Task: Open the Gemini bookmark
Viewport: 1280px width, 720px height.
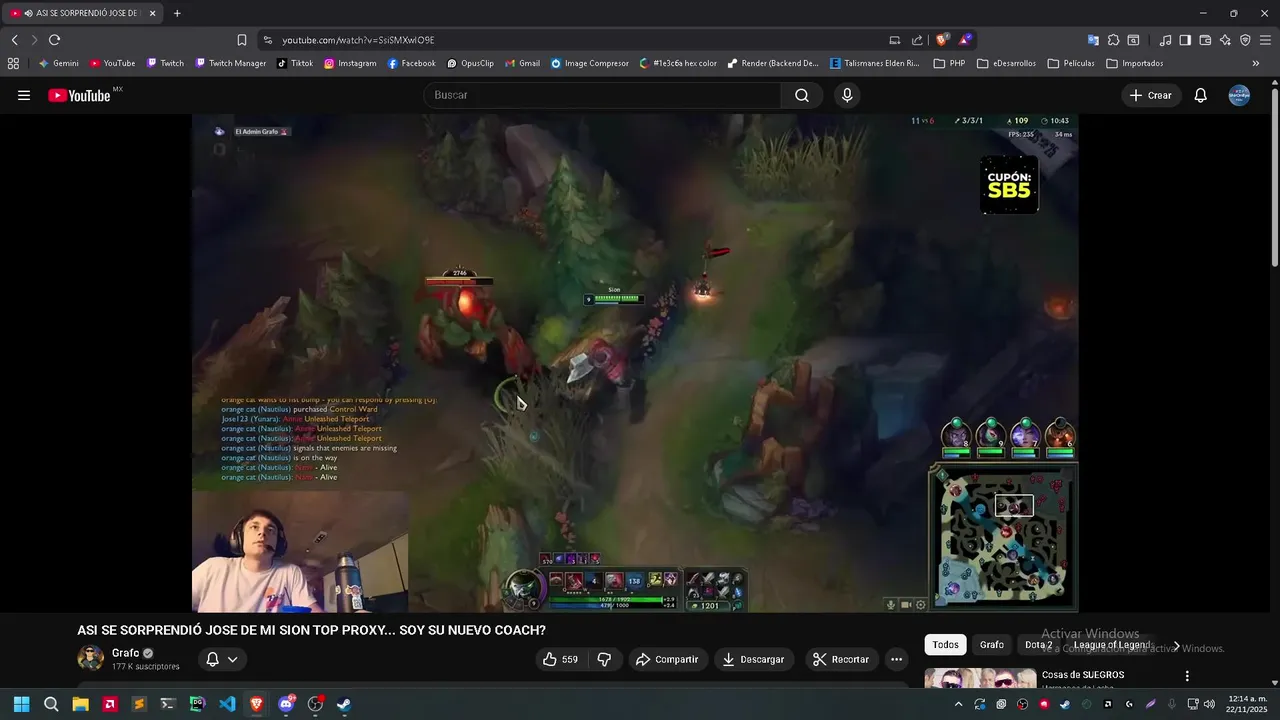Action: click(x=59, y=63)
